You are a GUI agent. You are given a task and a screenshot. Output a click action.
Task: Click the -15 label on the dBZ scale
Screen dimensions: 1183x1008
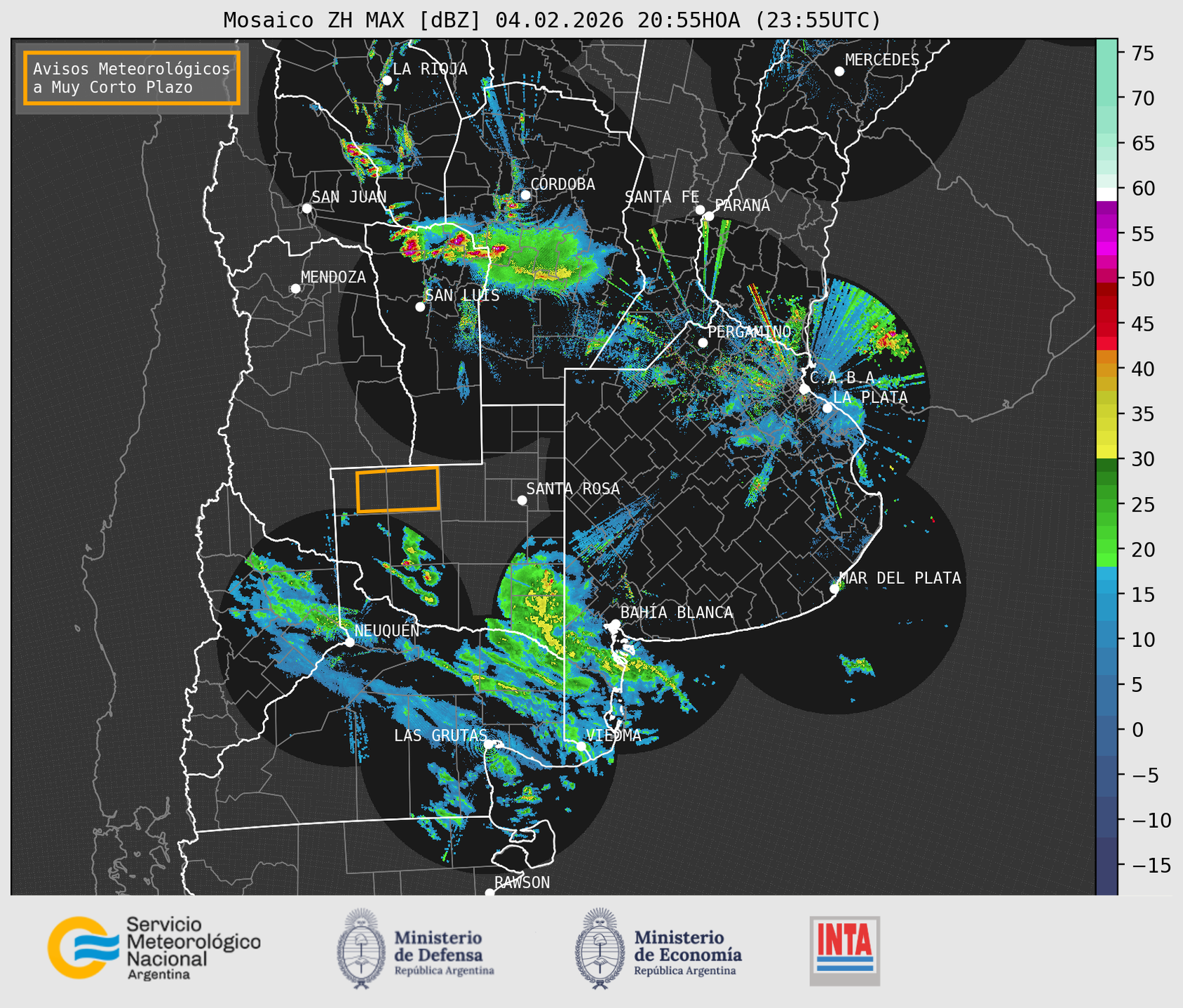click(1151, 865)
